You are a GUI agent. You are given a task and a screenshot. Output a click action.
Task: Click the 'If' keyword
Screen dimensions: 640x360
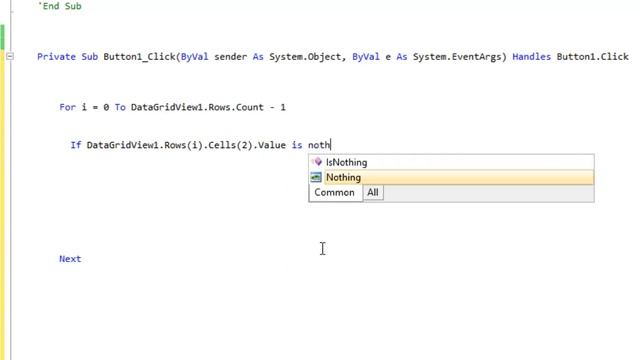(x=76, y=145)
